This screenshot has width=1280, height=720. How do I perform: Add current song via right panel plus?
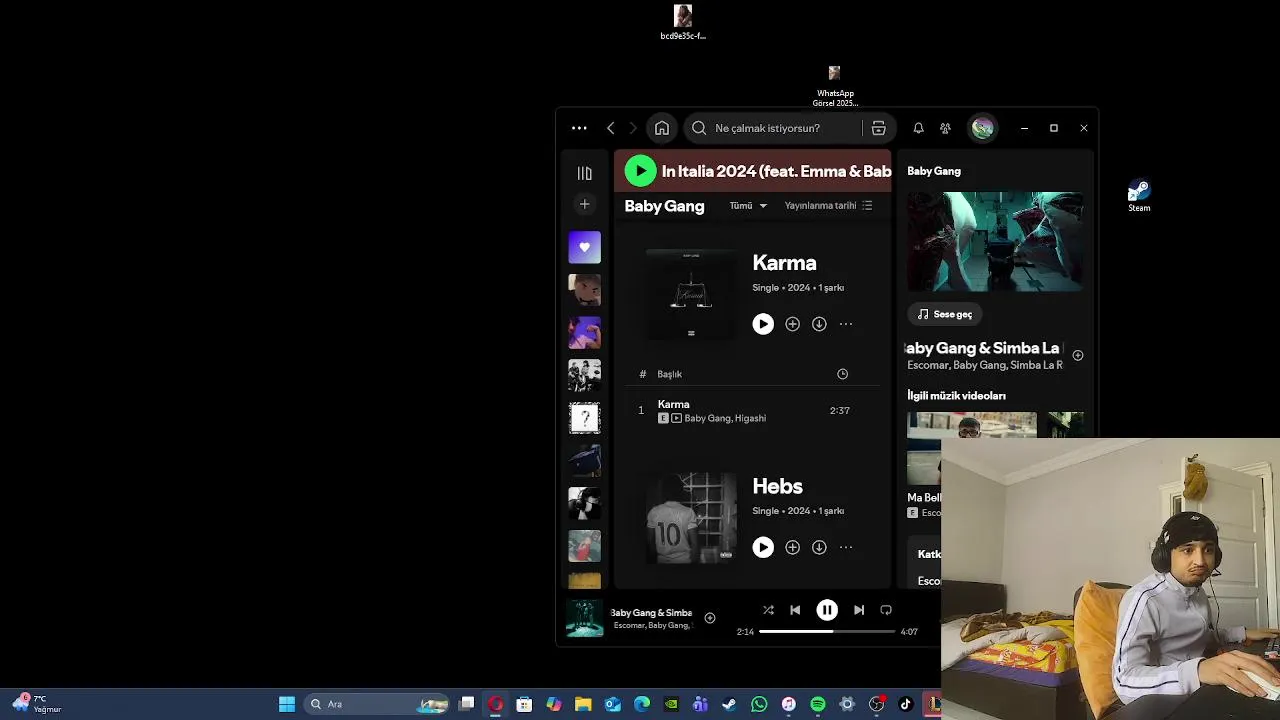[x=1077, y=355]
